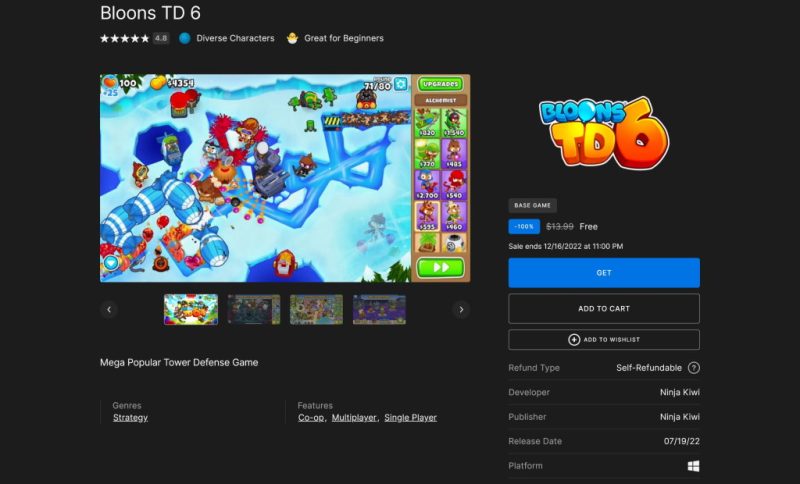Click the struck-through $13.99 price
The image size is (800, 484).
[560, 226]
